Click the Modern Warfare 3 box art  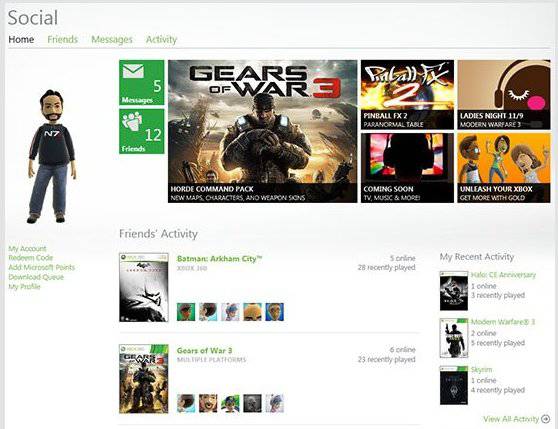pyautogui.click(x=454, y=338)
